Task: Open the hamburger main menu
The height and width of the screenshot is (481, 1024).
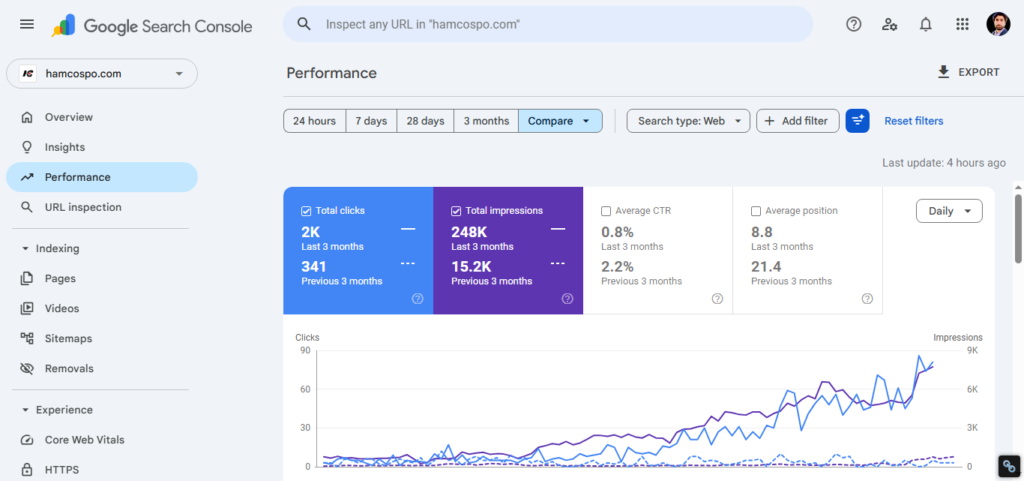Action: 27,24
